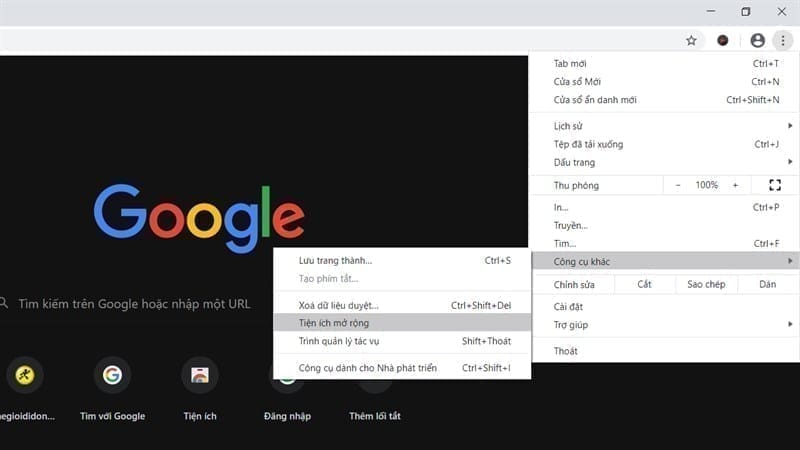Click the Google logo
Image resolution: width=800 pixels, height=450 pixels.
199,218
